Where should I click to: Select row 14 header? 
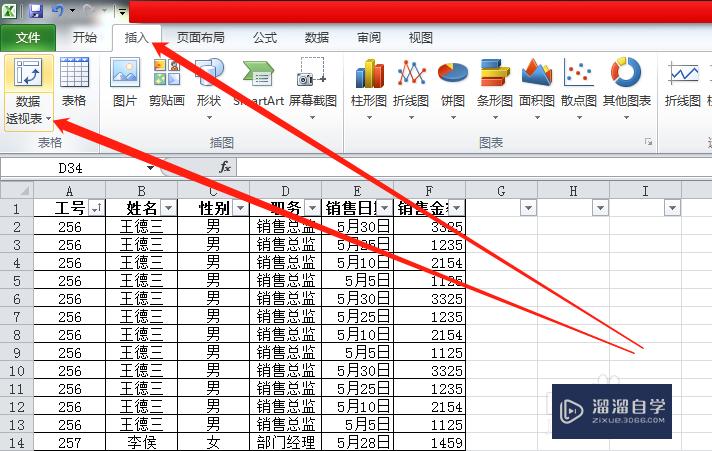(x=17, y=442)
